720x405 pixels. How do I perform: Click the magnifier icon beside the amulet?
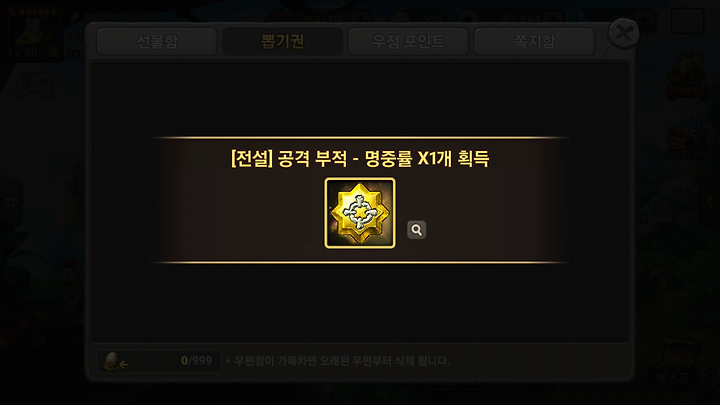pos(416,230)
